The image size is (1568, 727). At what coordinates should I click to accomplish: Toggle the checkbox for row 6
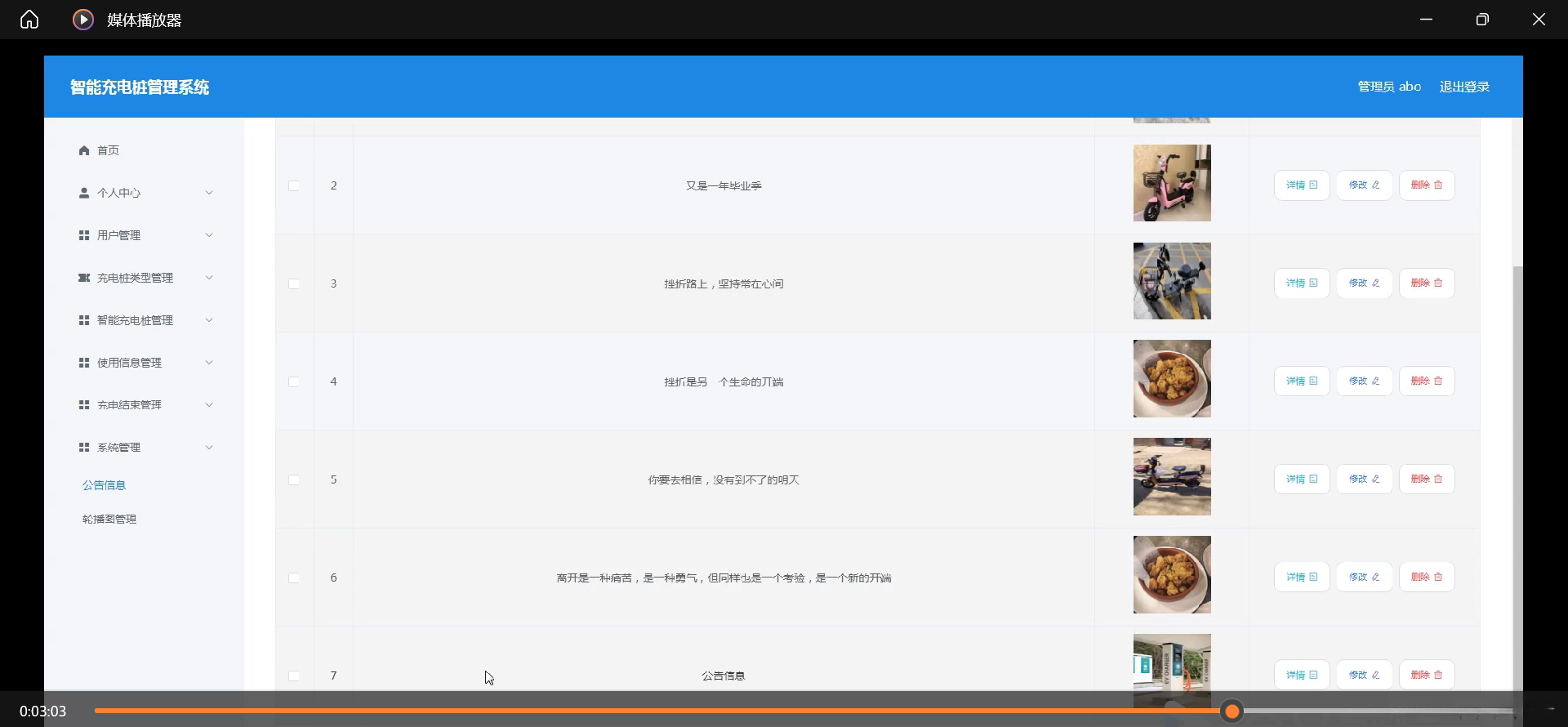294,578
